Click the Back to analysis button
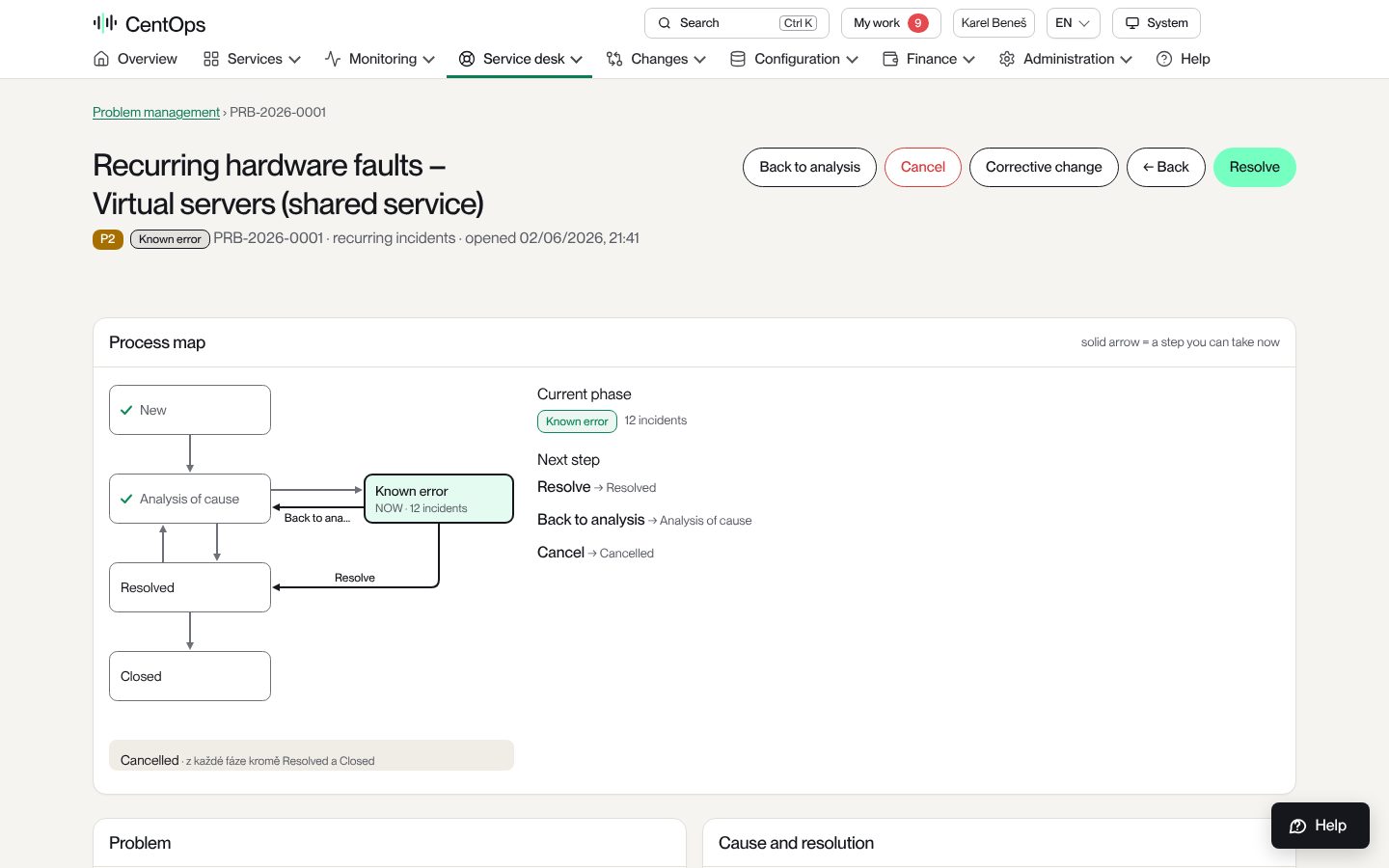This screenshot has height=868, width=1389. pyautogui.click(x=809, y=167)
